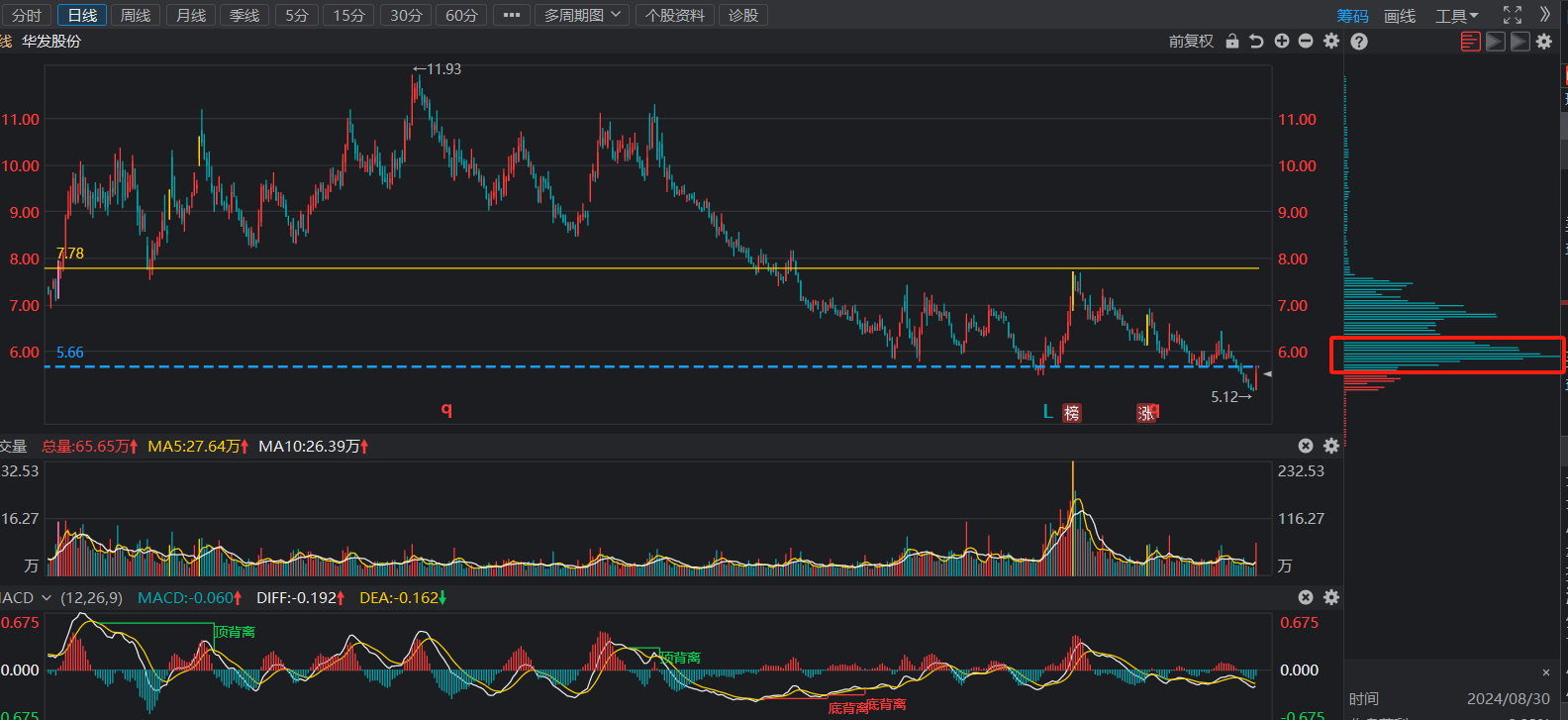This screenshot has height=720, width=1568.
Task: Click the red 榜 marker on chart
Action: (x=1072, y=413)
